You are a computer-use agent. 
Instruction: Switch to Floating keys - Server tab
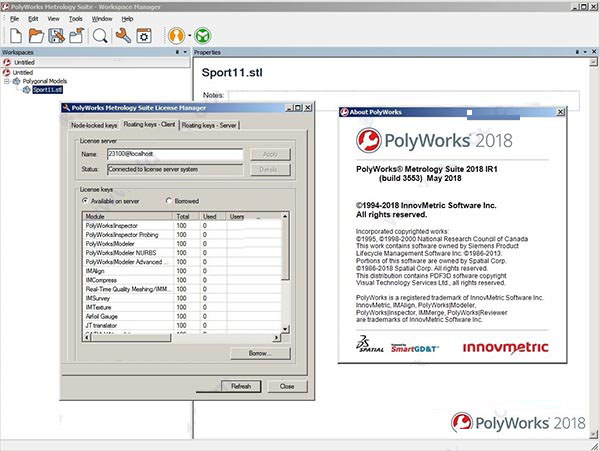click(209, 125)
